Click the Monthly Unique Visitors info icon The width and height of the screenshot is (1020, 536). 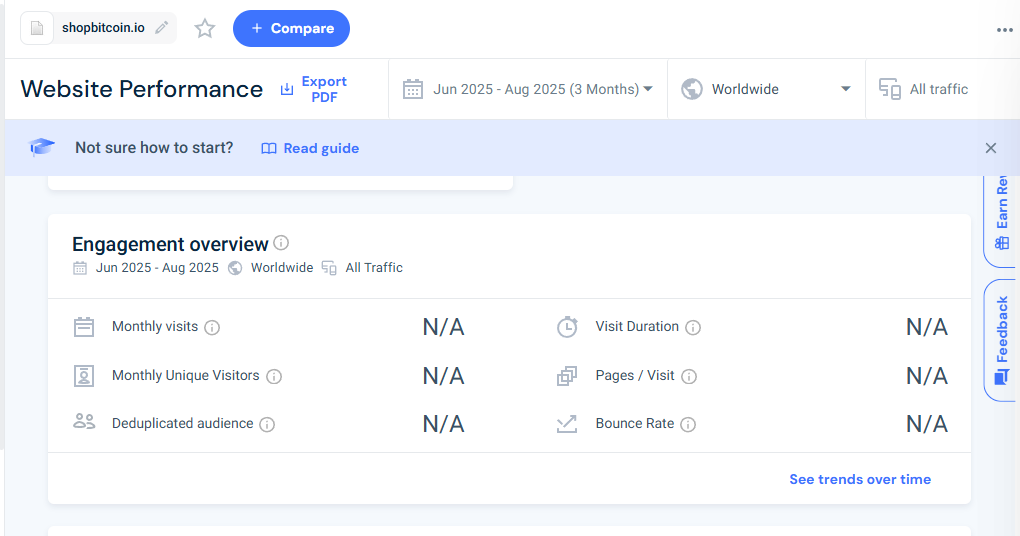pos(274,376)
